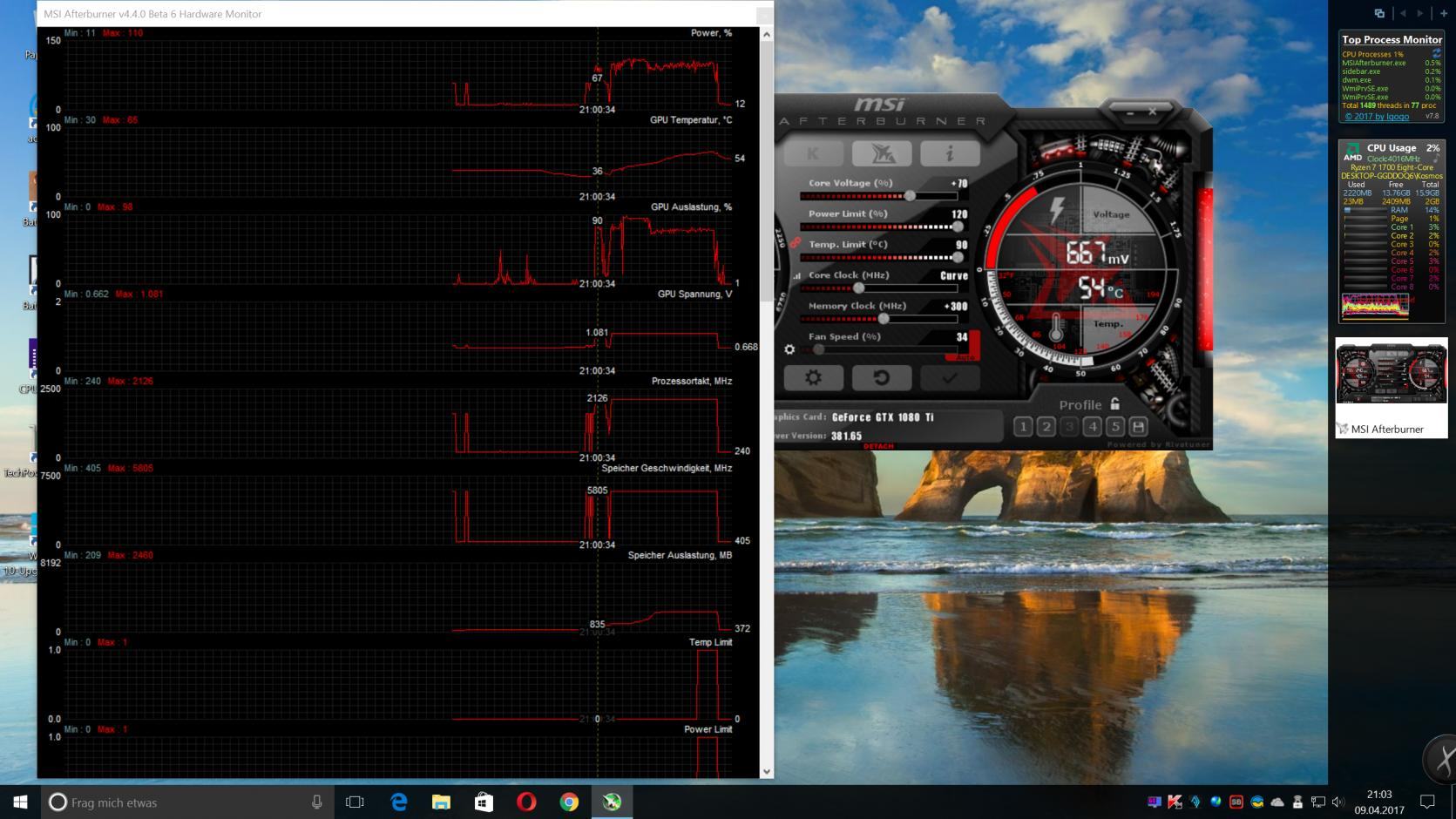Click the AMD logo in CPU Usage gadget
Image resolution: width=1456 pixels, height=819 pixels.
tap(1351, 152)
